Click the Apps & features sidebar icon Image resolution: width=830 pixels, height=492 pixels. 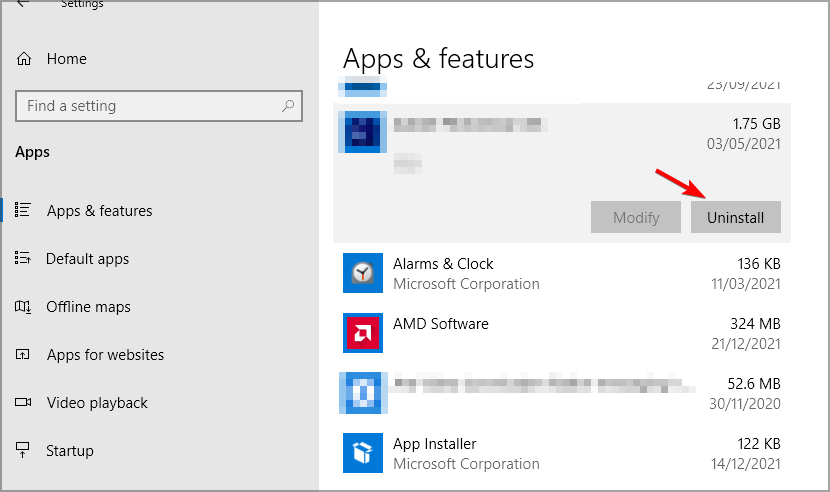coord(24,211)
